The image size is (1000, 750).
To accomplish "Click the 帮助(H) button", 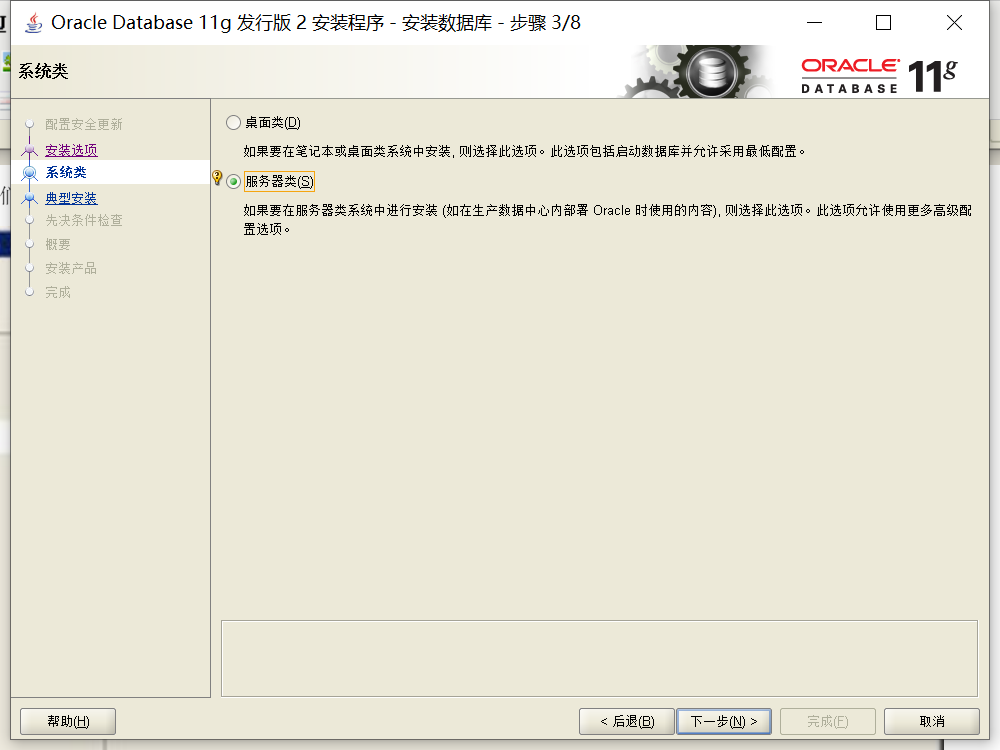I will pyautogui.click(x=68, y=721).
